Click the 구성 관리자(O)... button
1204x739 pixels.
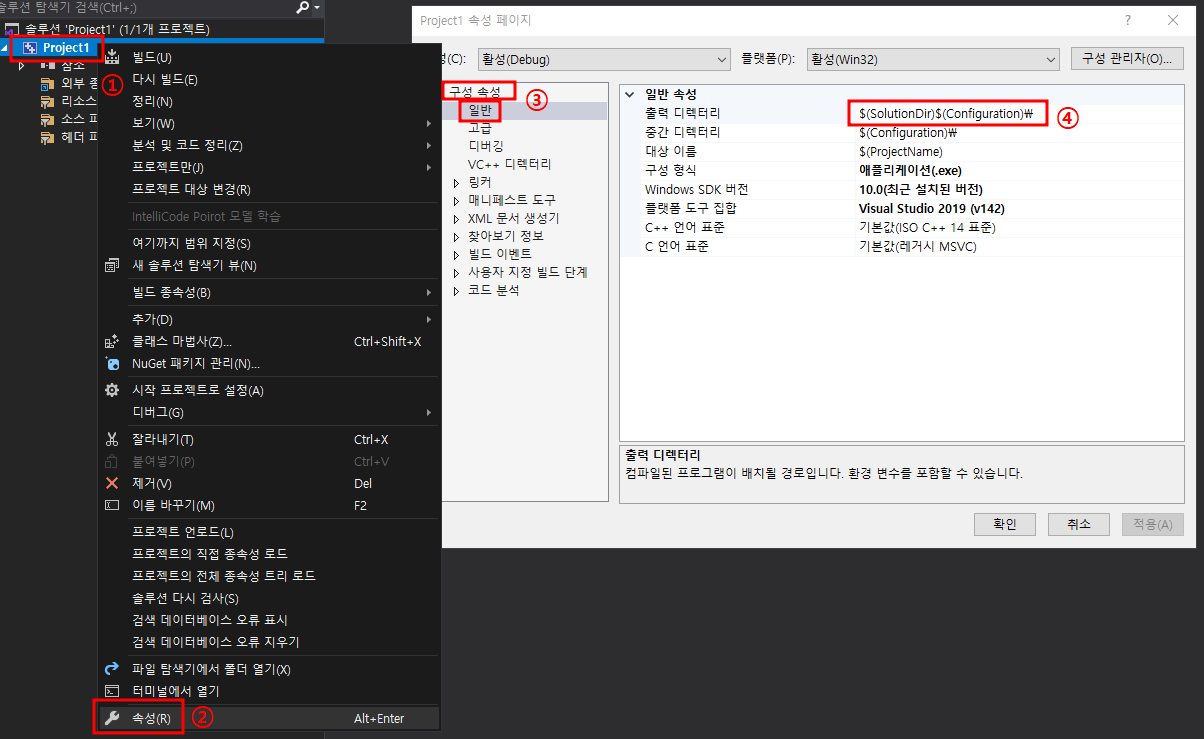pyautogui.click(x=1127, y=59)
